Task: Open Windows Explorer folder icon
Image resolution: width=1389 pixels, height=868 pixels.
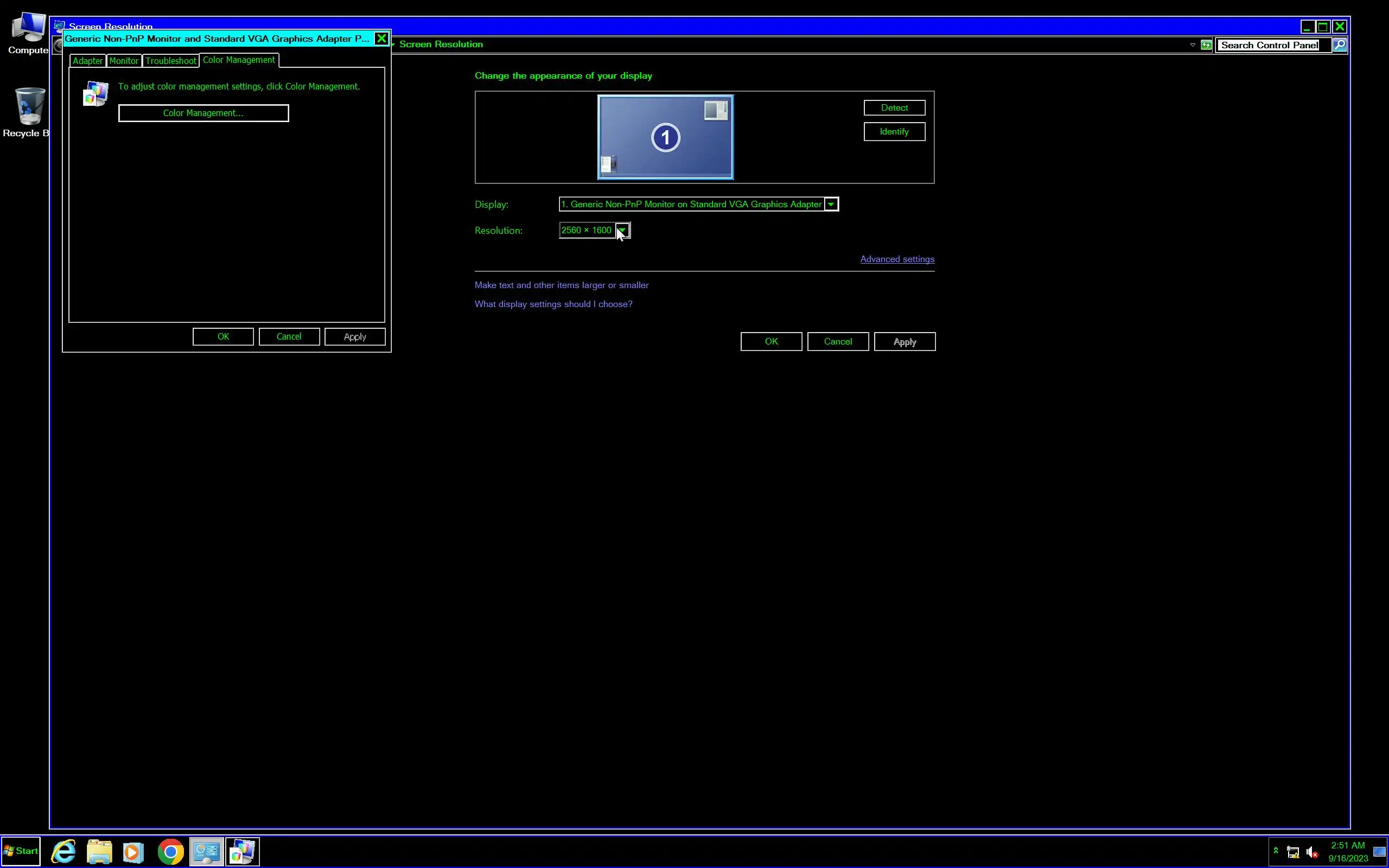Action: (x=99, y=851)
